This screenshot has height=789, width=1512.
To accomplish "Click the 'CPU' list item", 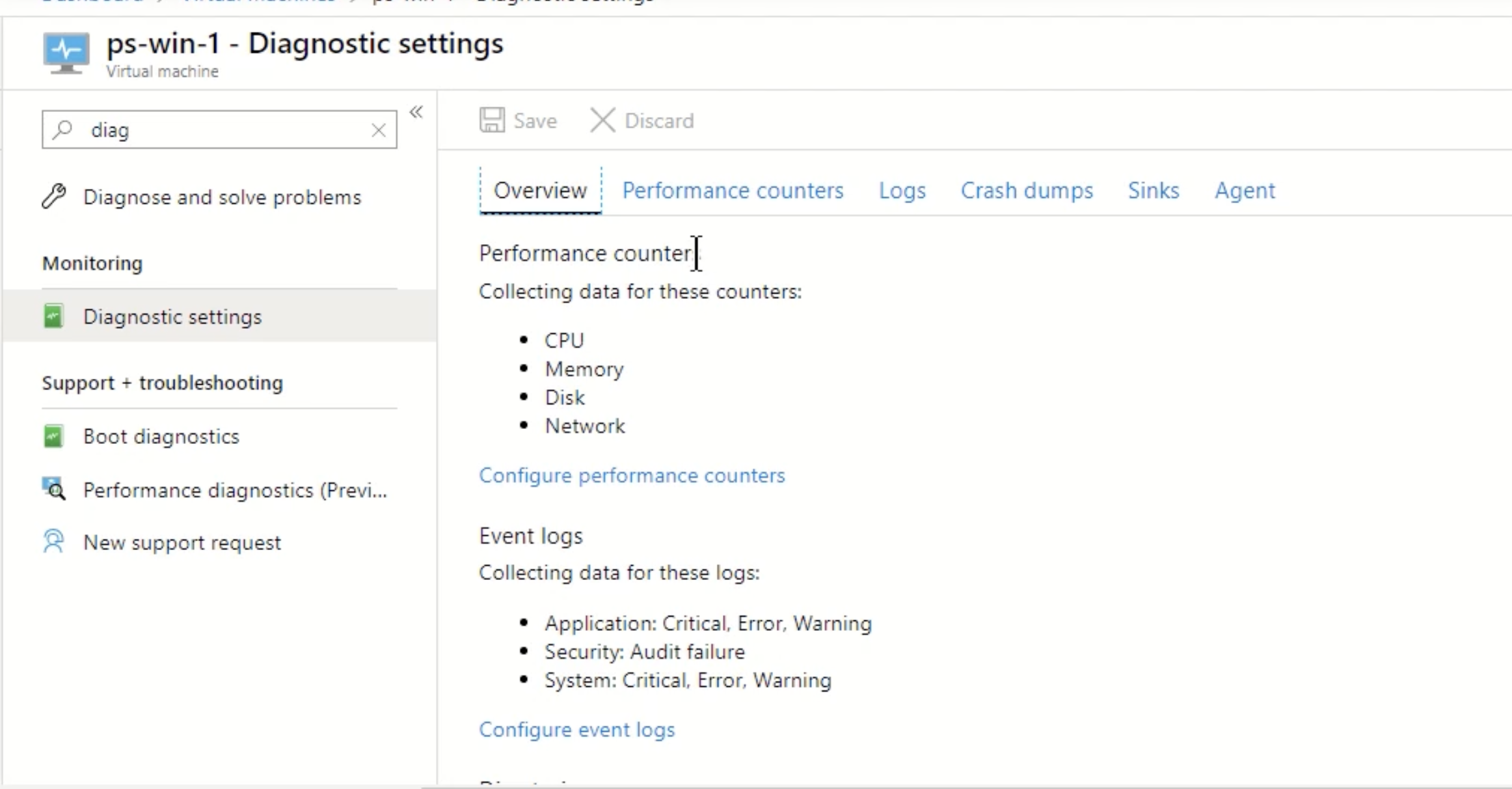I will pos(565,340).
